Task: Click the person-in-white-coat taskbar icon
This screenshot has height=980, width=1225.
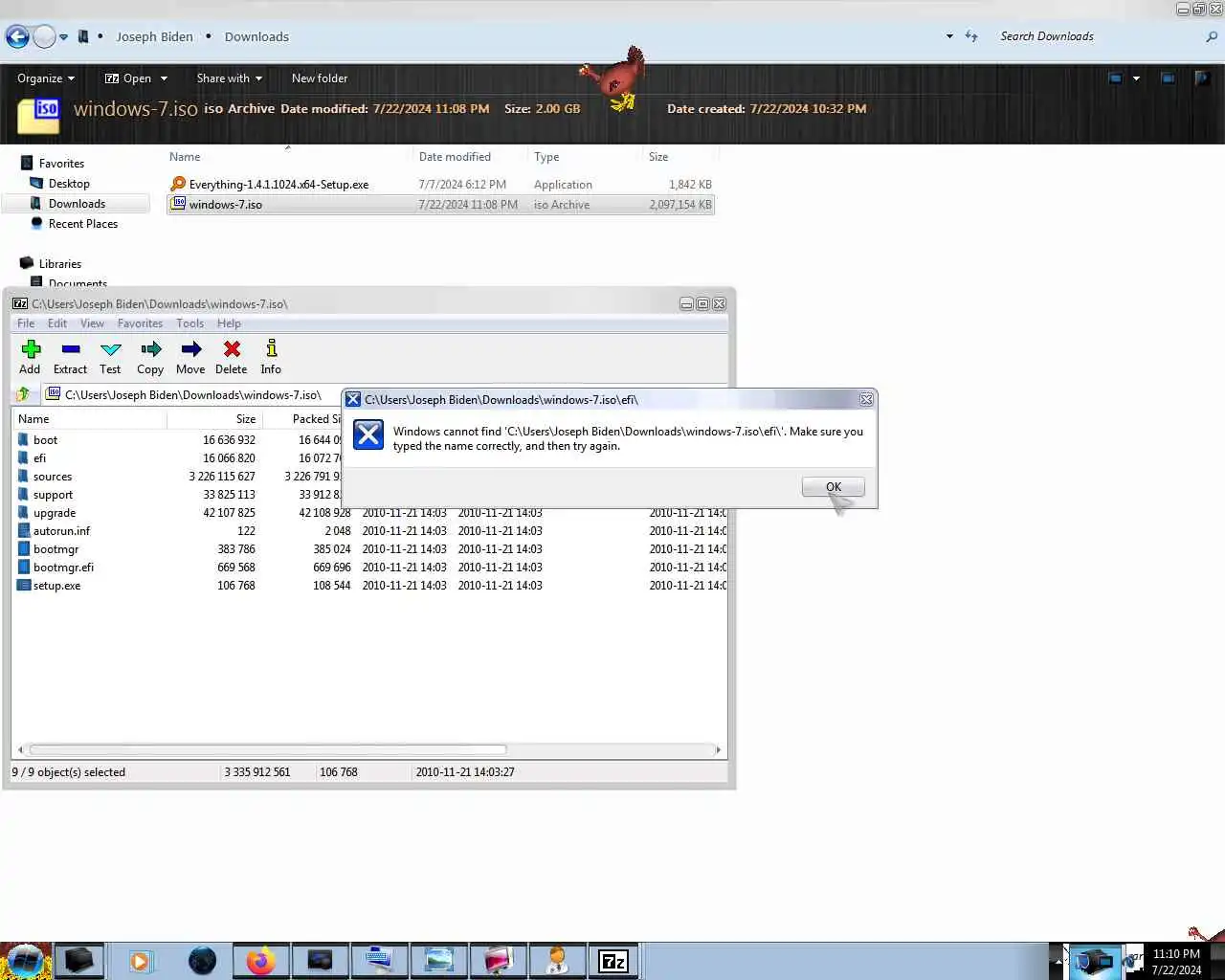Action: tap(557, 961)
